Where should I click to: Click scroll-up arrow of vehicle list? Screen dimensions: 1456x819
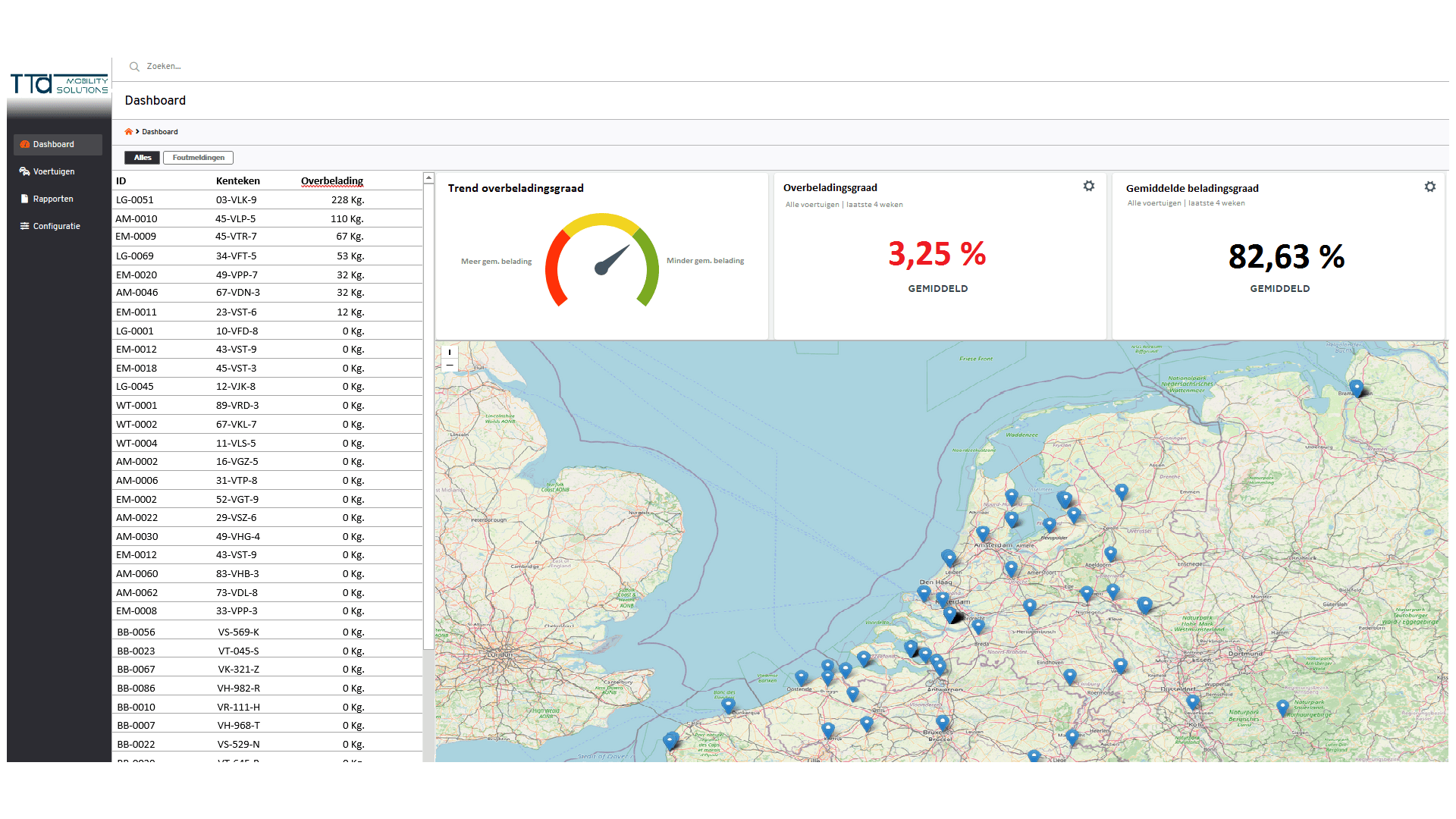[x=428, y=178]
